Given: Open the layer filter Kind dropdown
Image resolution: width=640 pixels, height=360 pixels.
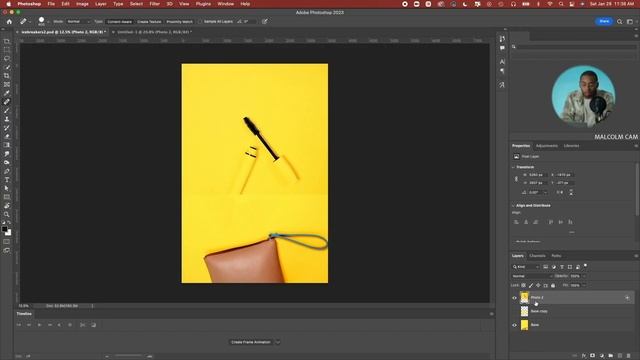Looking at the screenshot, I should (526, 267).
